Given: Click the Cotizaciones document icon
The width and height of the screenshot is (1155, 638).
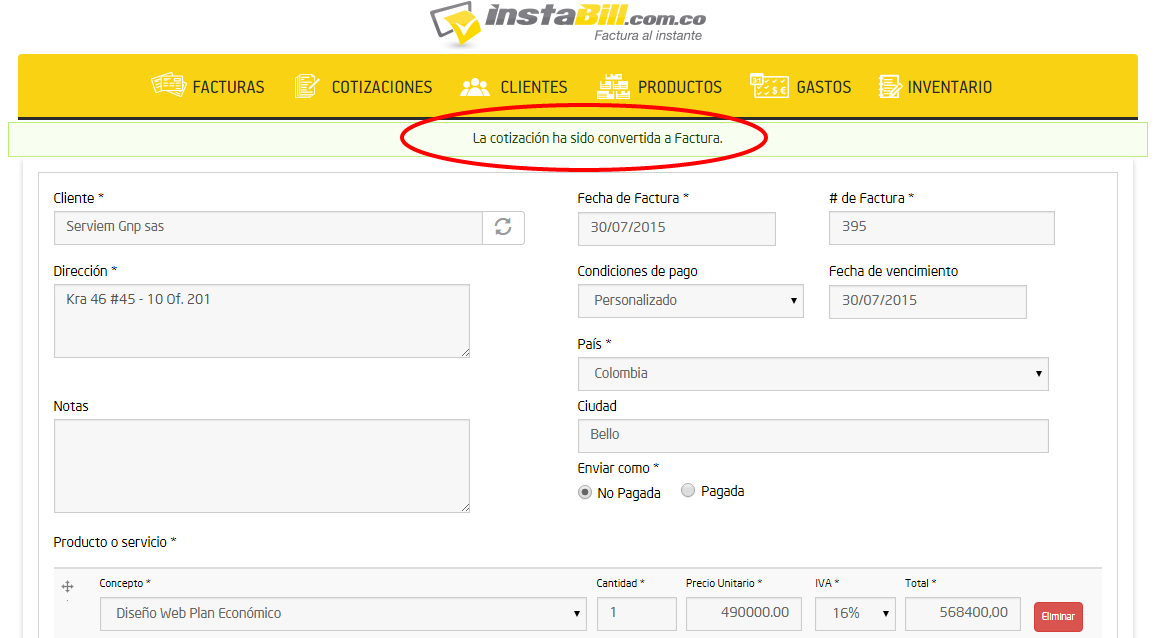Looking at the screenshot, I should pos(307,86).
